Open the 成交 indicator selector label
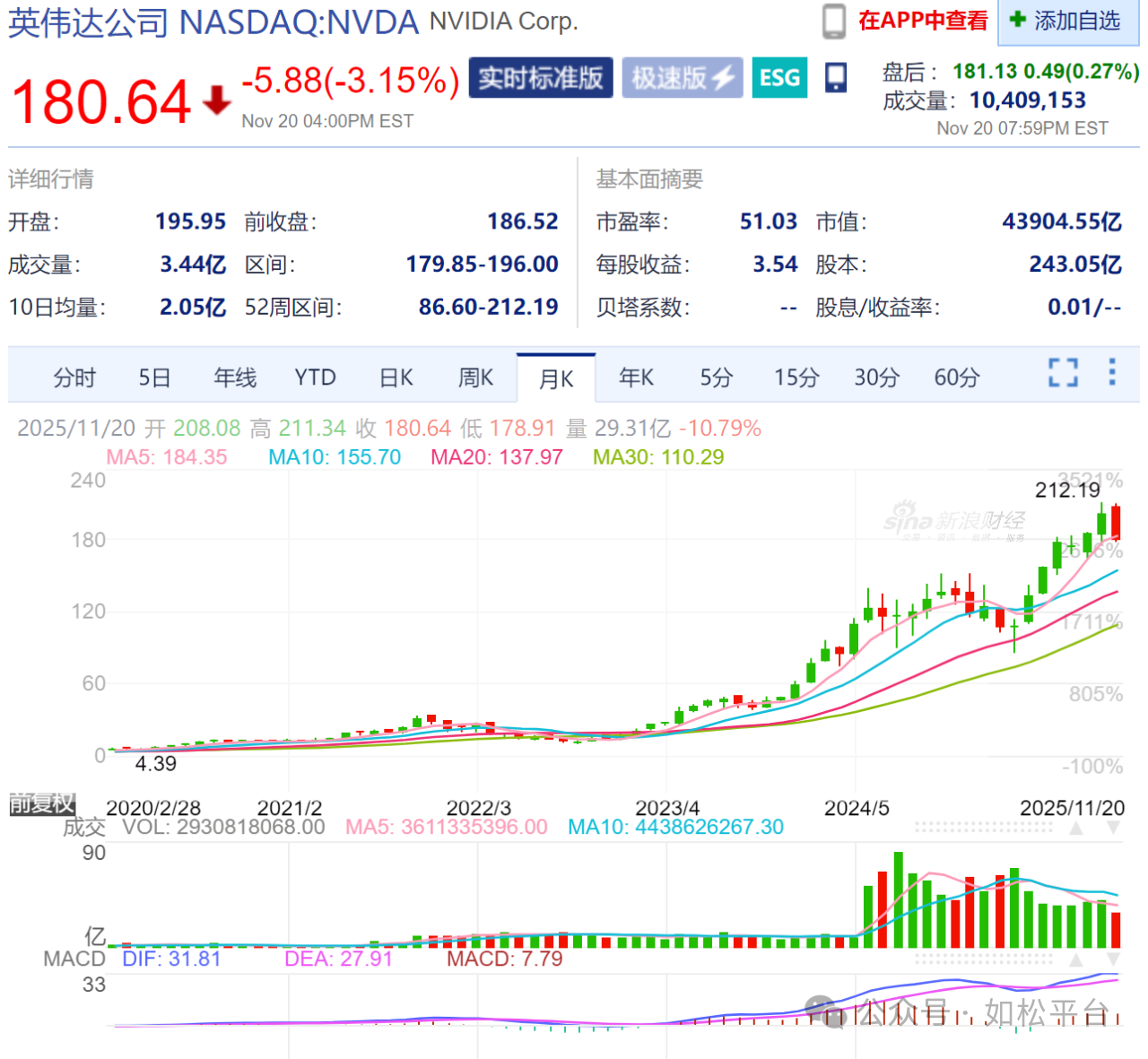Viewport: 1148px width, 1059px height. (x=84, y=827)
